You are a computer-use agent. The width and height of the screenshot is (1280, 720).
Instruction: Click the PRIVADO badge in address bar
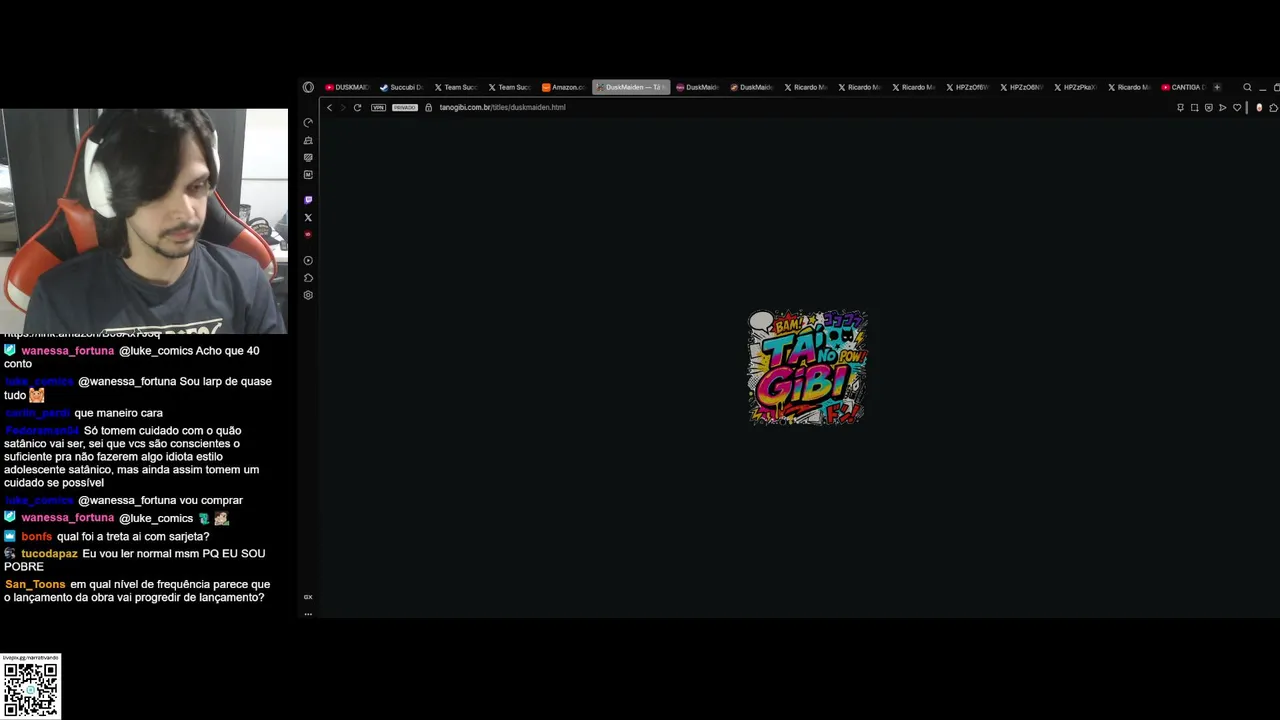pyautogui.click(x=405, y=107)
